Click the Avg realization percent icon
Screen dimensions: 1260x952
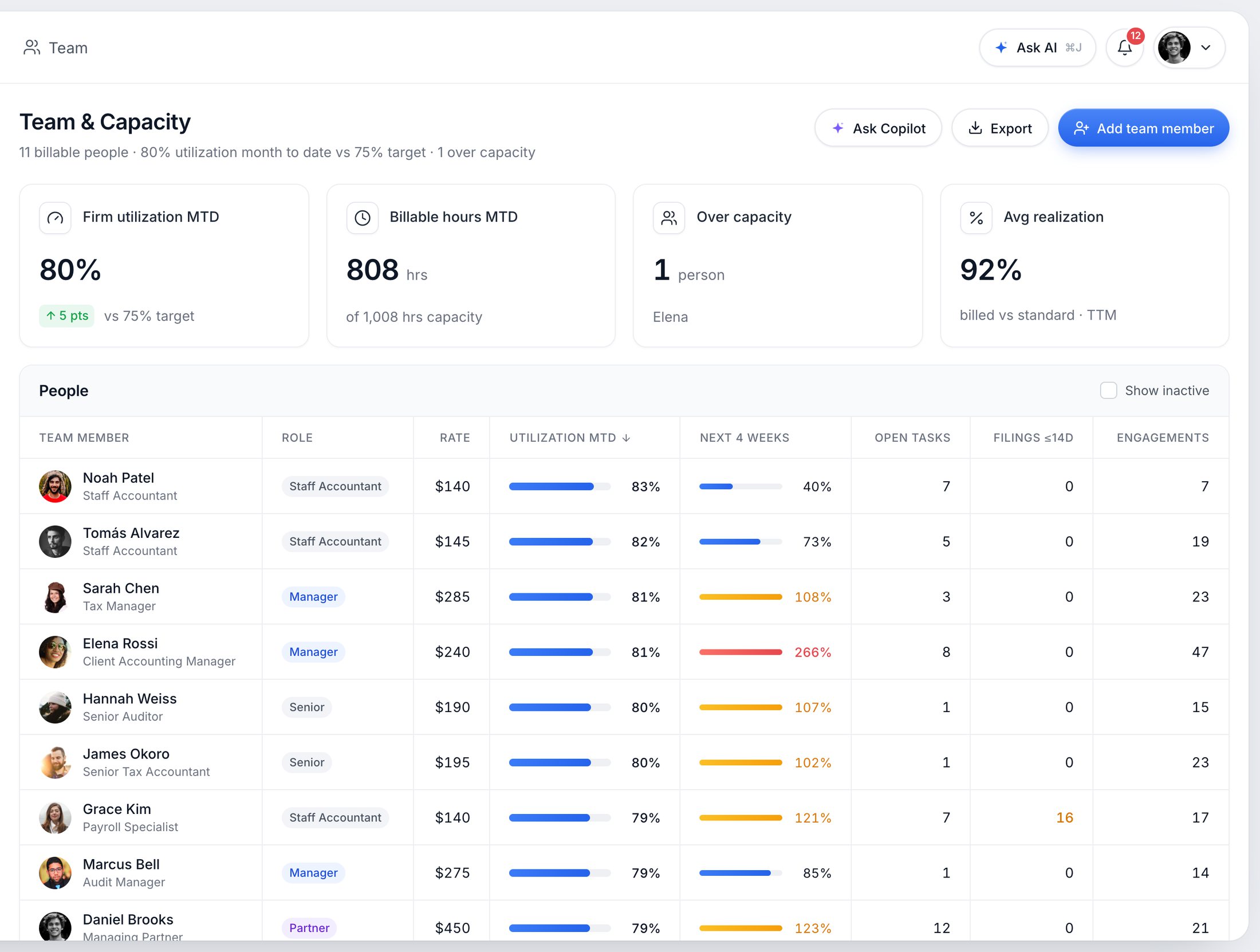pyautogui.click(x=976, y=218)
